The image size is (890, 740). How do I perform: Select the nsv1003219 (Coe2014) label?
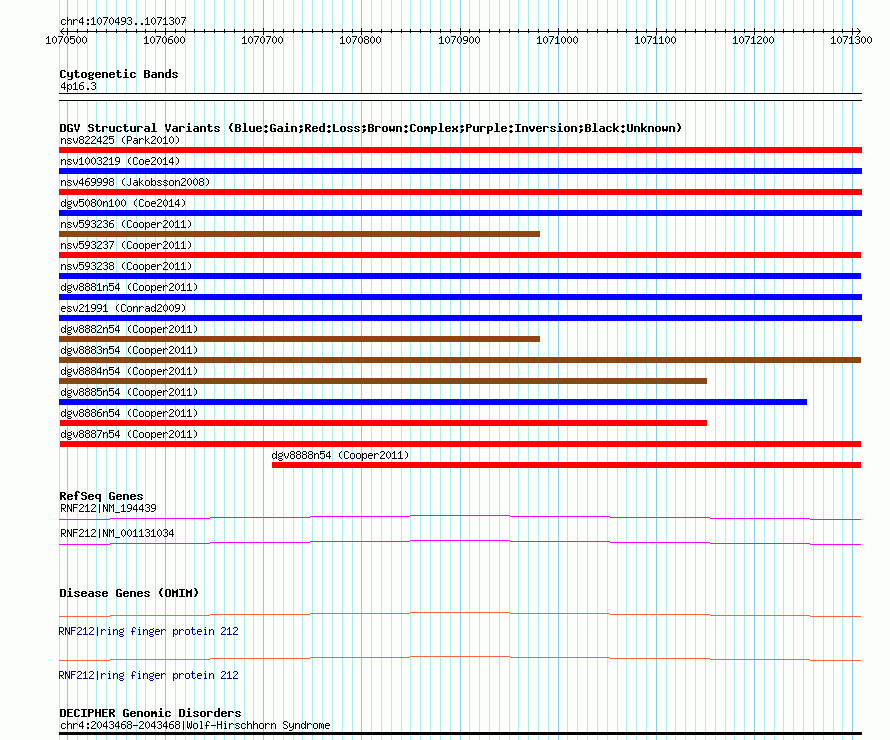click(x=120, y=161)
